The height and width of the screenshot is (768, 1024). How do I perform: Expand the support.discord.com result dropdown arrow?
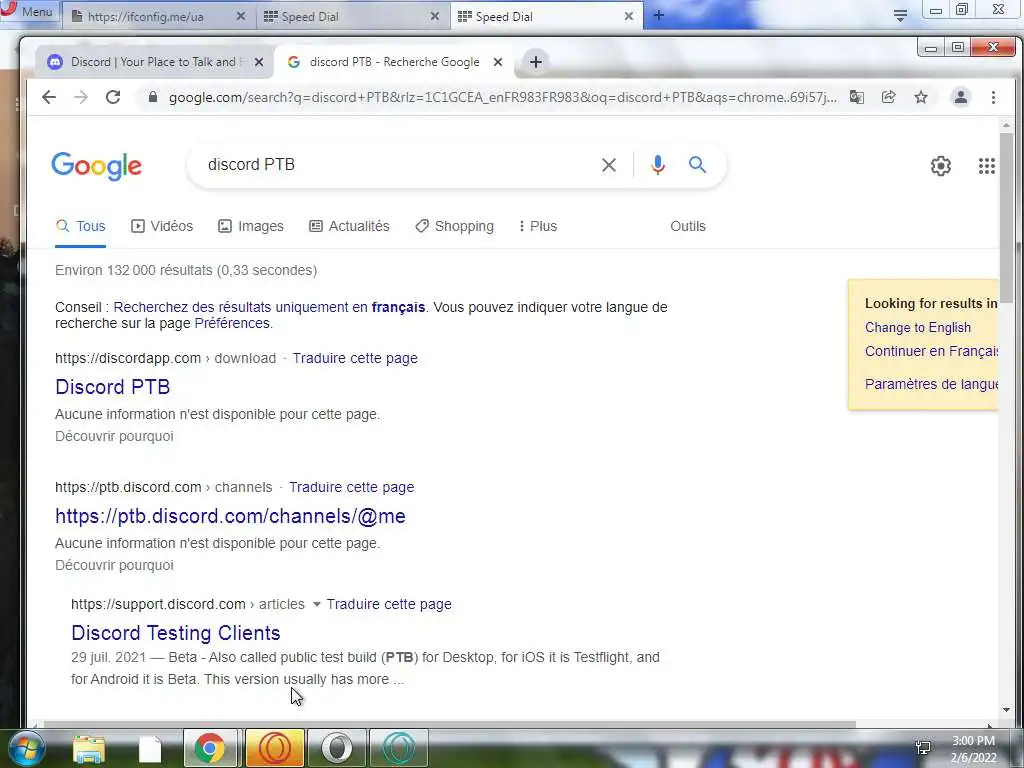(317, 605)
